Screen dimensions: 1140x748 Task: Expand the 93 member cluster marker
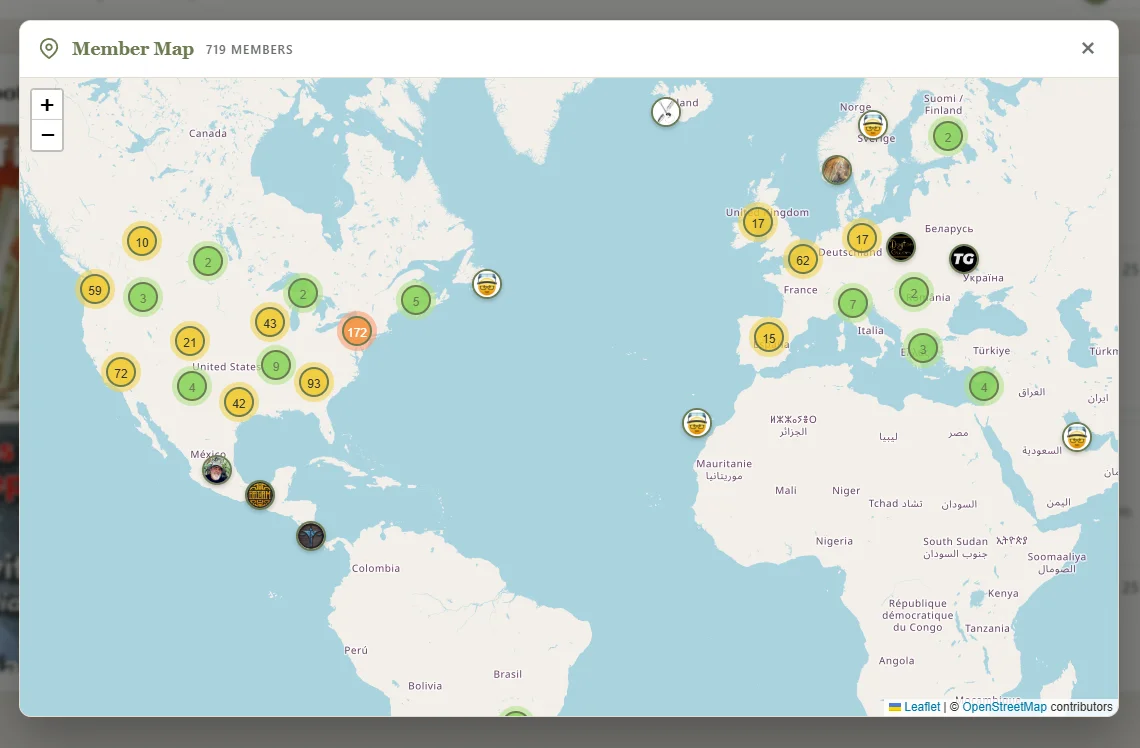point(314,383)
